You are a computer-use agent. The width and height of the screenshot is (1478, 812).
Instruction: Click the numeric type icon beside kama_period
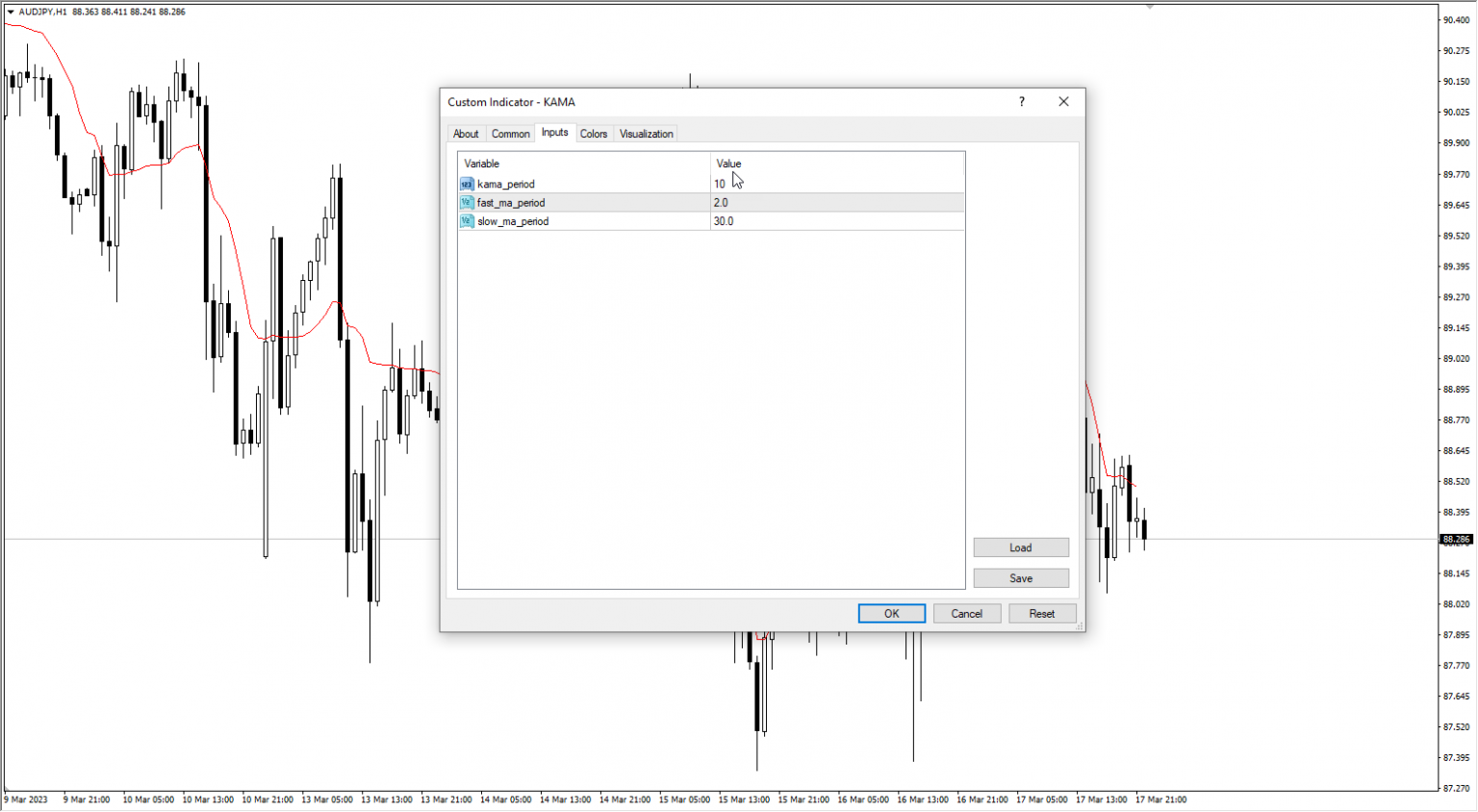click(467, 184)
